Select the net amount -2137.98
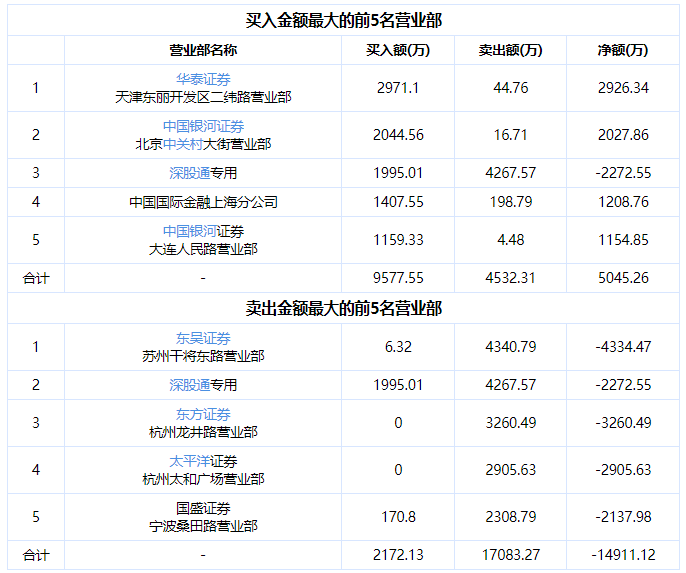 coord(623,517)
